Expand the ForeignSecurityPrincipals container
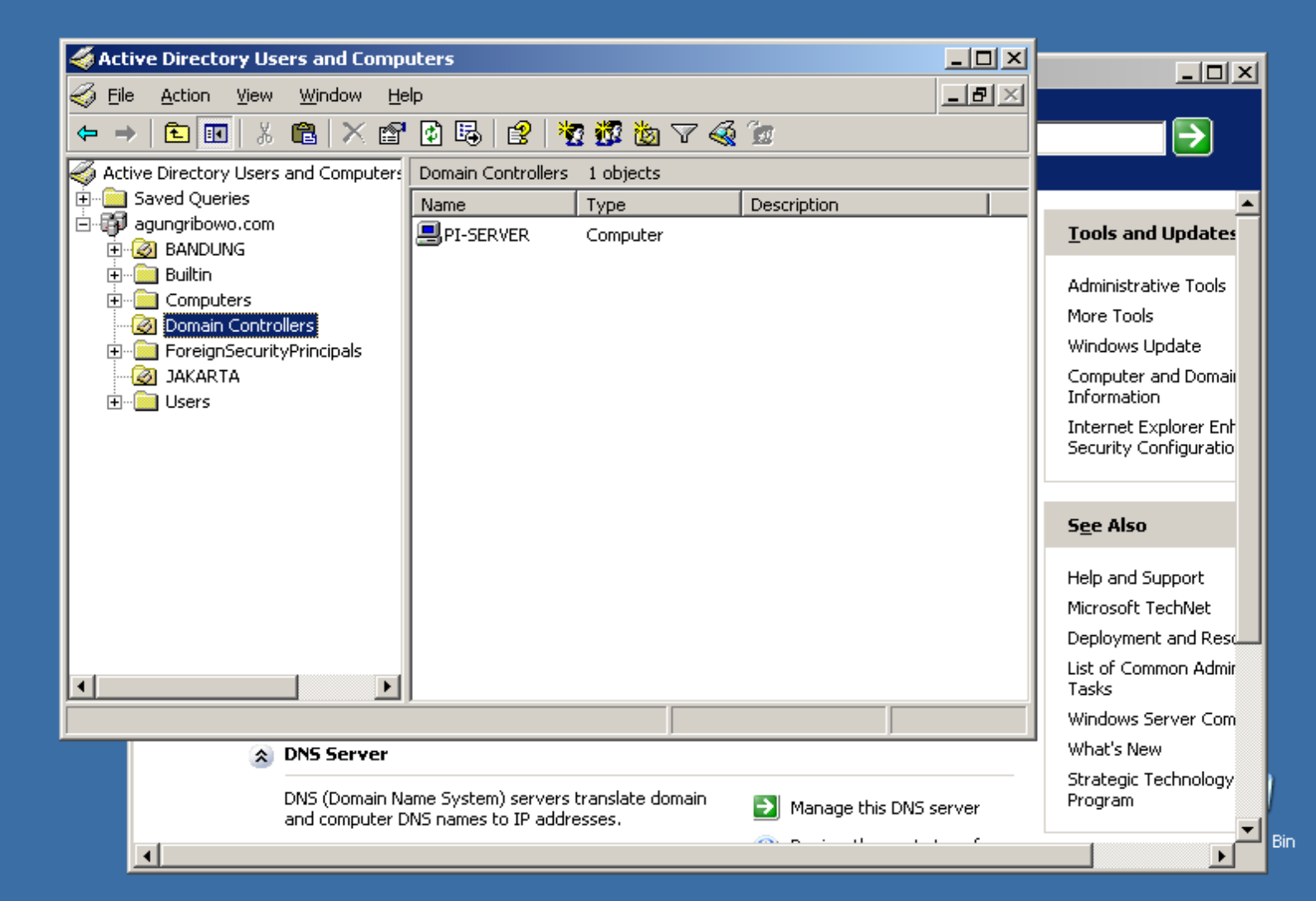 [114, 351]
